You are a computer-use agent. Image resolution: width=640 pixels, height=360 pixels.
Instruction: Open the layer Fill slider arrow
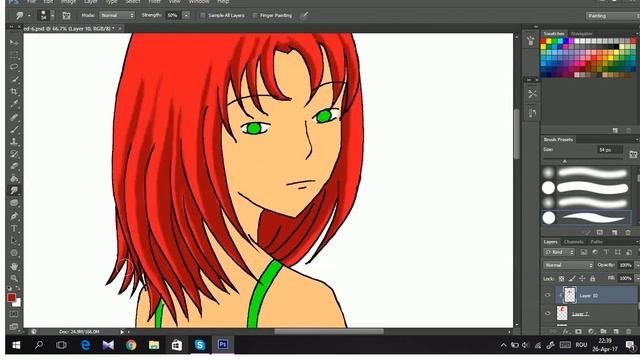tap(637, 278)
